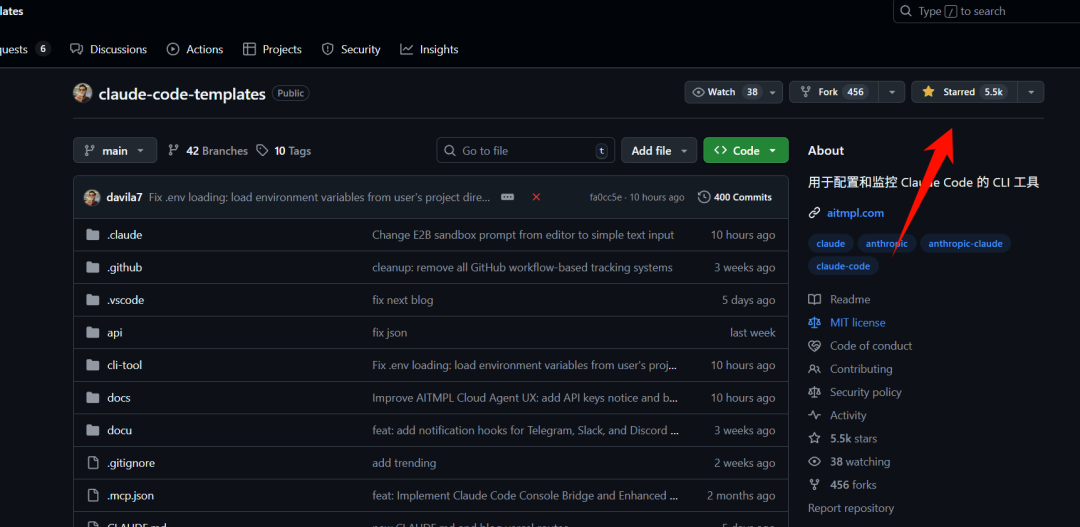Open MIT license link
This screenshot has height=527, width=1080.
(x=858, y=322)
